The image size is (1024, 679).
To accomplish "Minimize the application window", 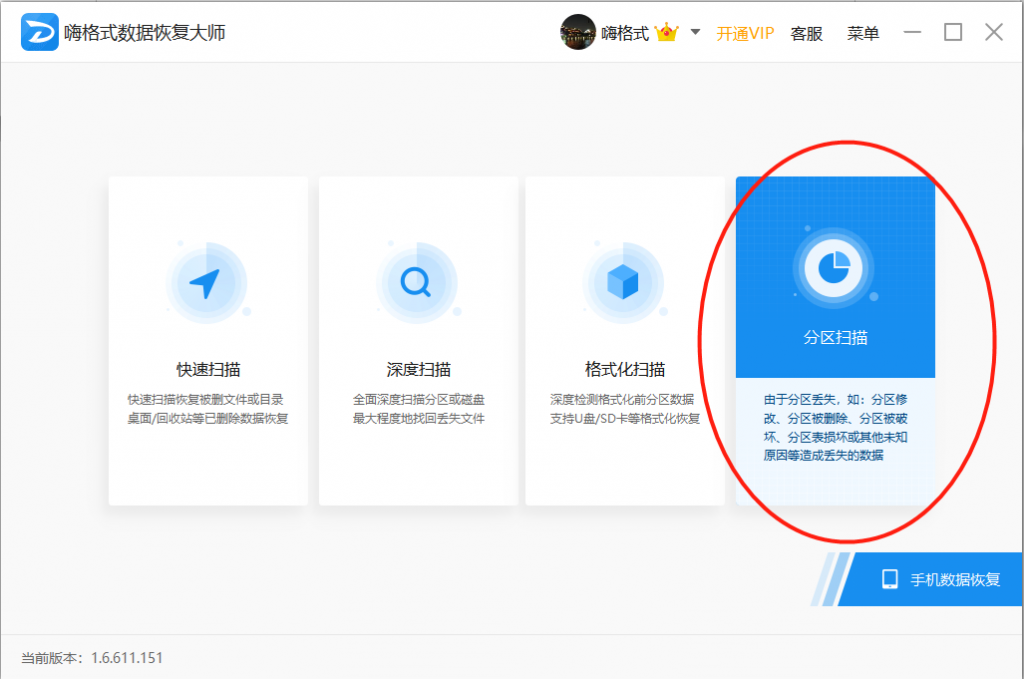I will [912, 32].
